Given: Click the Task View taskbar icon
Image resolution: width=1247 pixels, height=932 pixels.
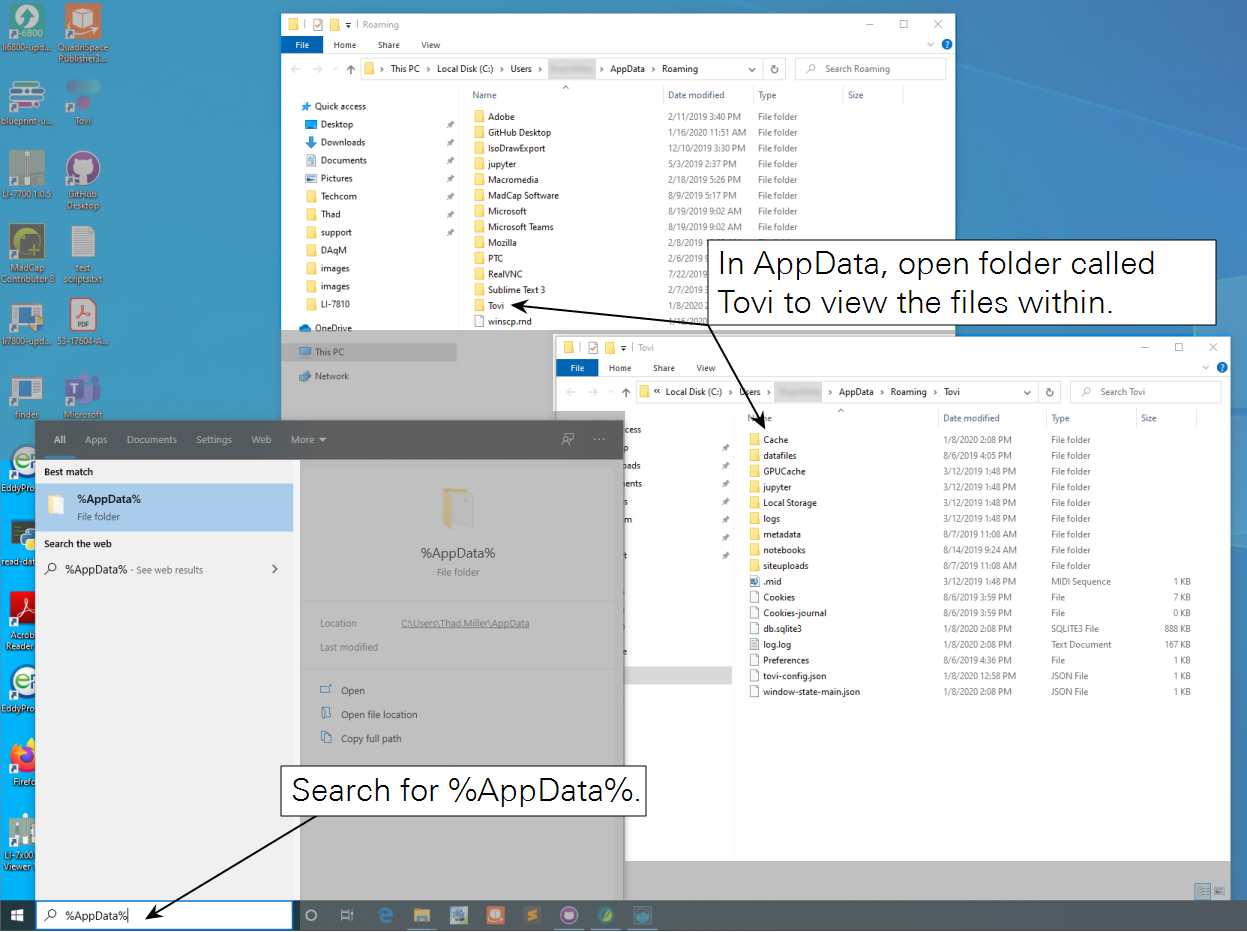Looking at the screenshot, I should pyautogui.click(x=347, y=915).
